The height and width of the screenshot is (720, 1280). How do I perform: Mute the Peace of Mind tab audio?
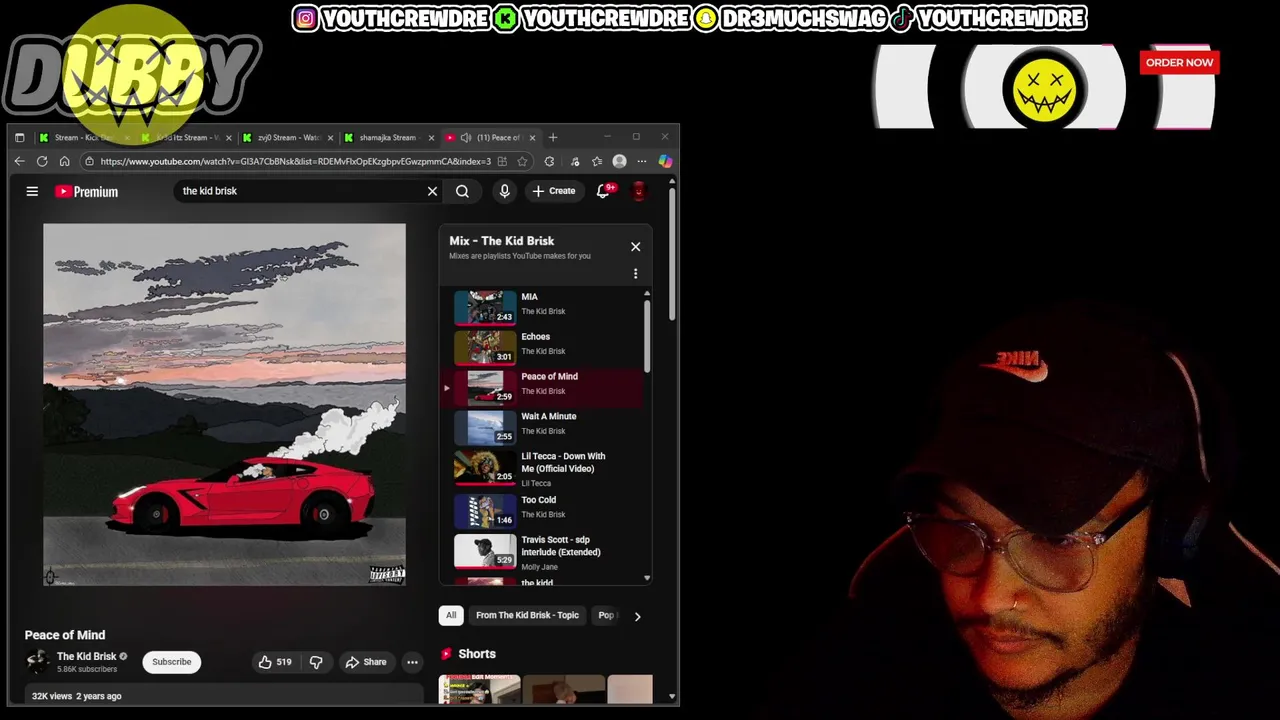click(465, 137)
